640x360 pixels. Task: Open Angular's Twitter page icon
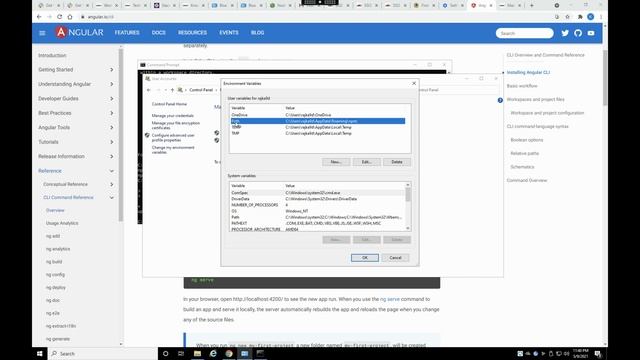(565, 33)
